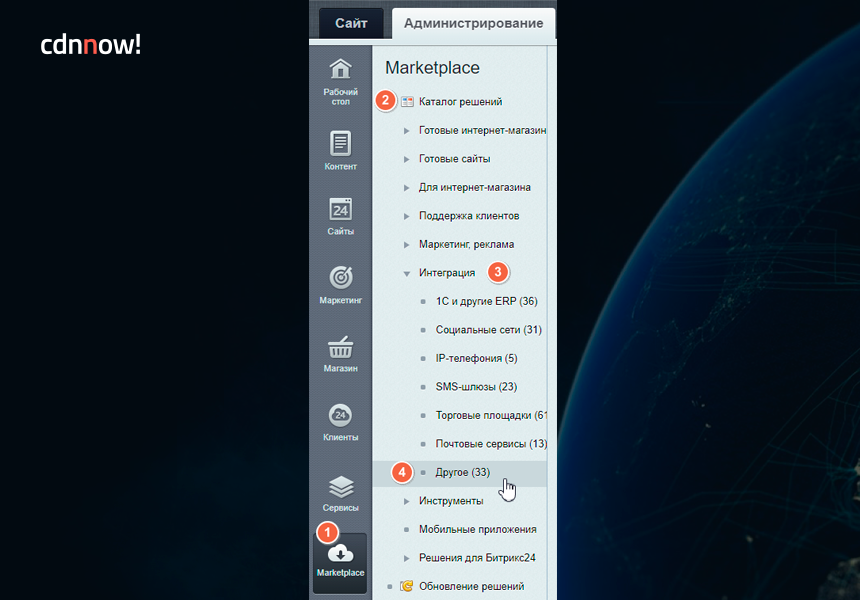Open the Контент section icon

(x=340, y=143)
